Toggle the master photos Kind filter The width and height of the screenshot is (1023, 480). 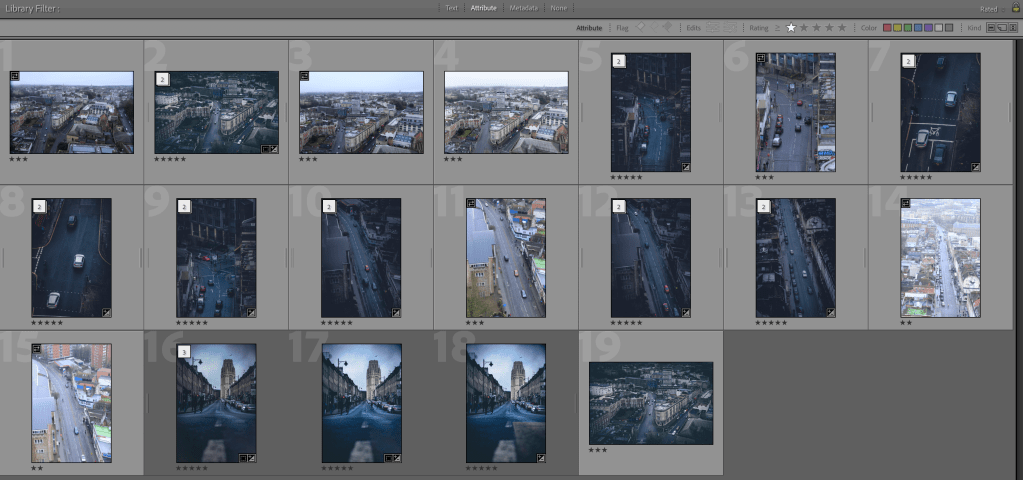tap(989, 28)
